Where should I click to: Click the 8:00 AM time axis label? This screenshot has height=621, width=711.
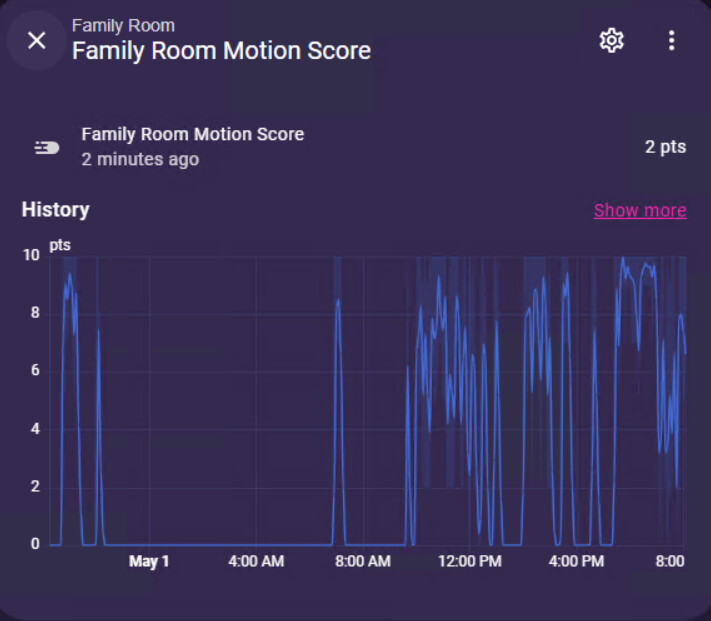pyautogui.click(x=362, y=562)
